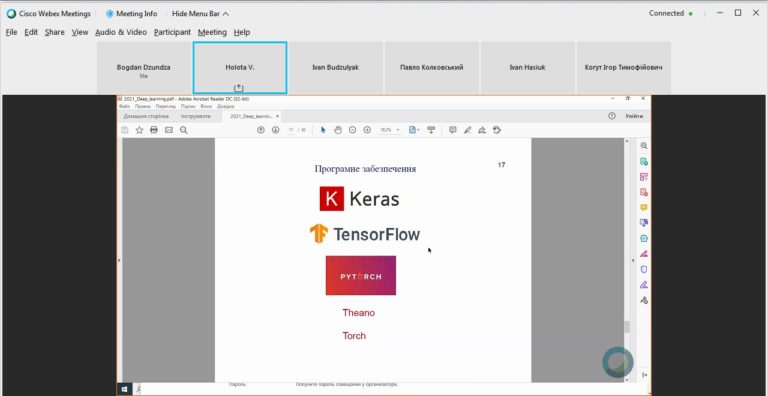Go to previous page with up arrow
Screen dimensions: 768x396
pos(261,130)
